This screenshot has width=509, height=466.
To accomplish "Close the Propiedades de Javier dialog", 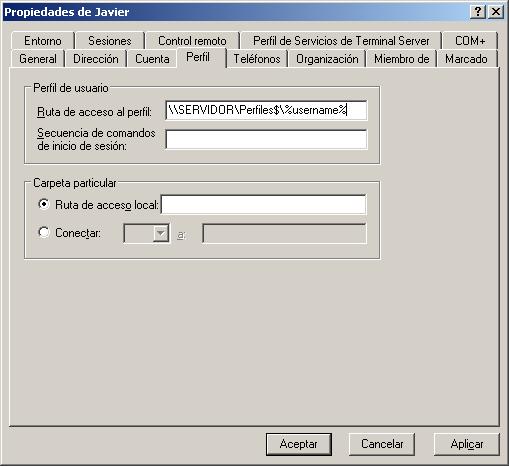I will 496,12.
